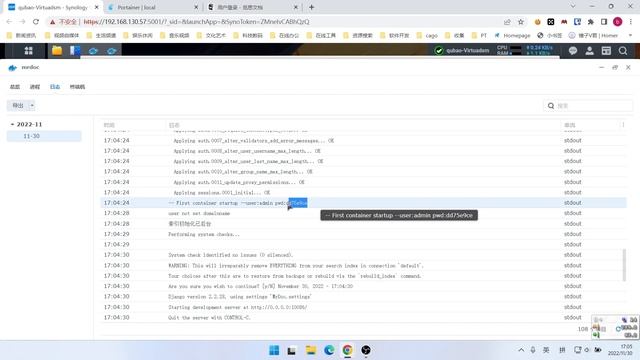Click the CPU/RAM resource monitor widget
This screenshot has height=360, width=640.
tap(525, 51)
